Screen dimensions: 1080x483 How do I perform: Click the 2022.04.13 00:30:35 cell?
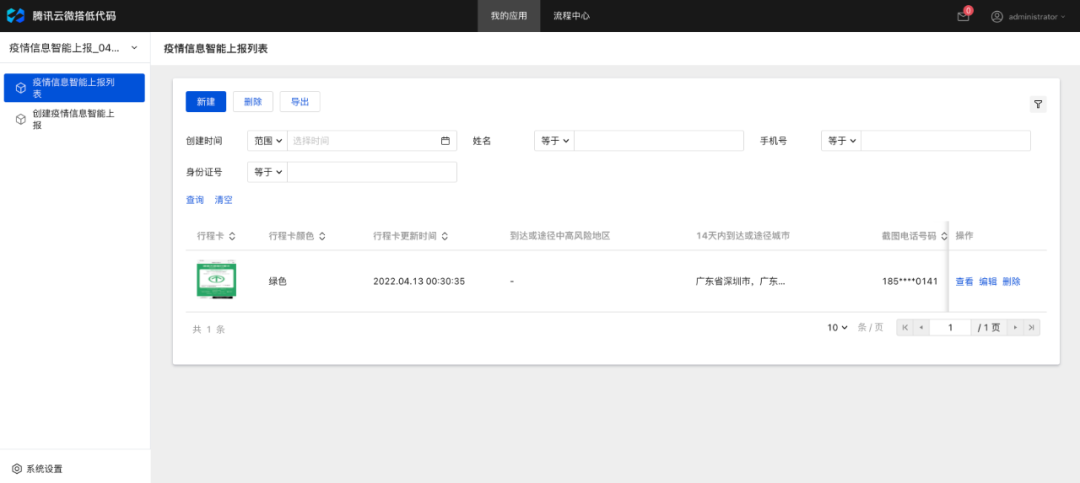pos(419,281)
